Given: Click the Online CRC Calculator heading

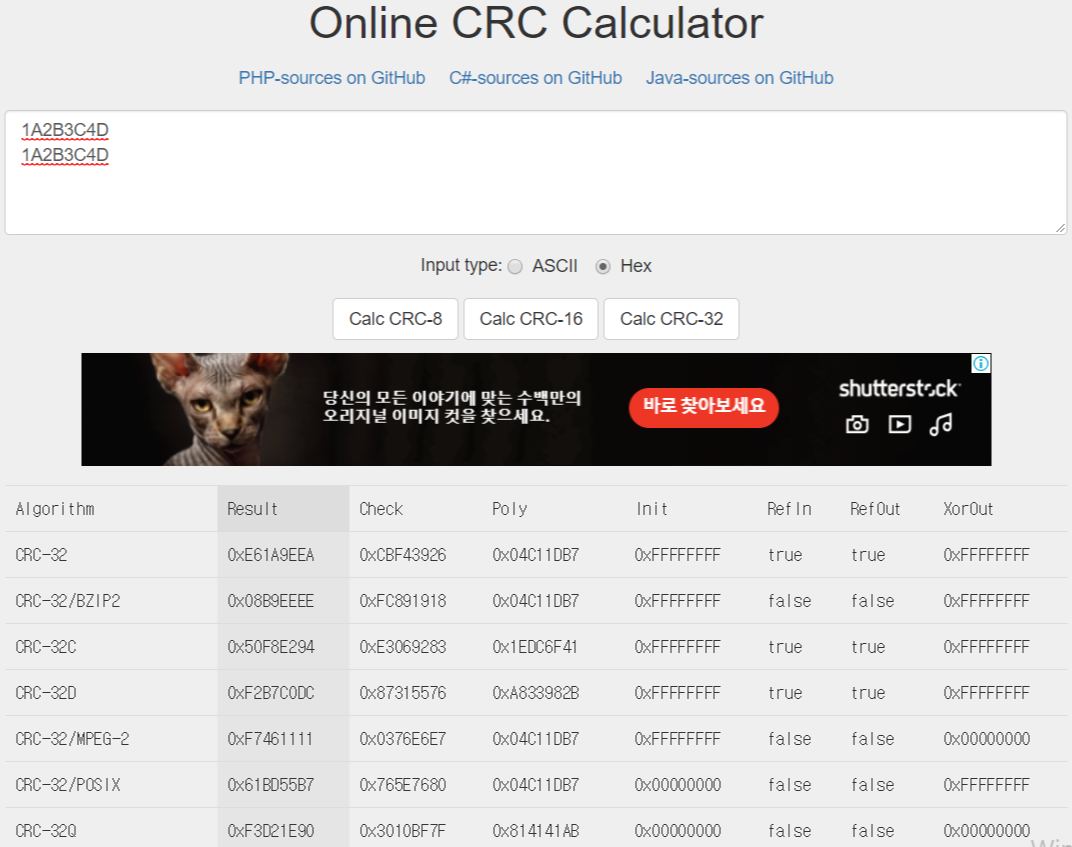Looking at the screenshot, I should click(x=536, y=23).
